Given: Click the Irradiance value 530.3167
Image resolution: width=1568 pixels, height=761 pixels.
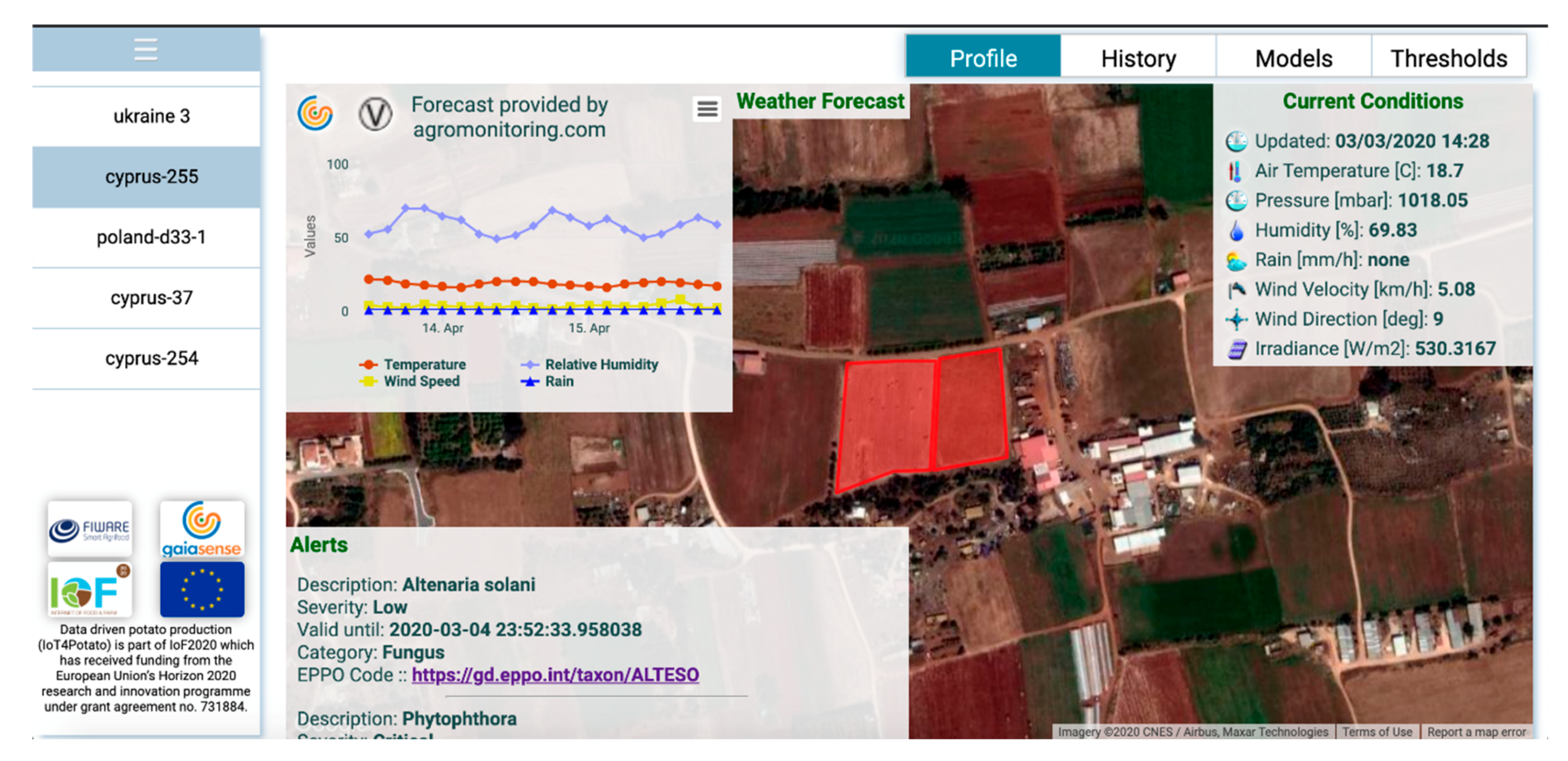Looking at the screenshot, I should pos(1455,349).
